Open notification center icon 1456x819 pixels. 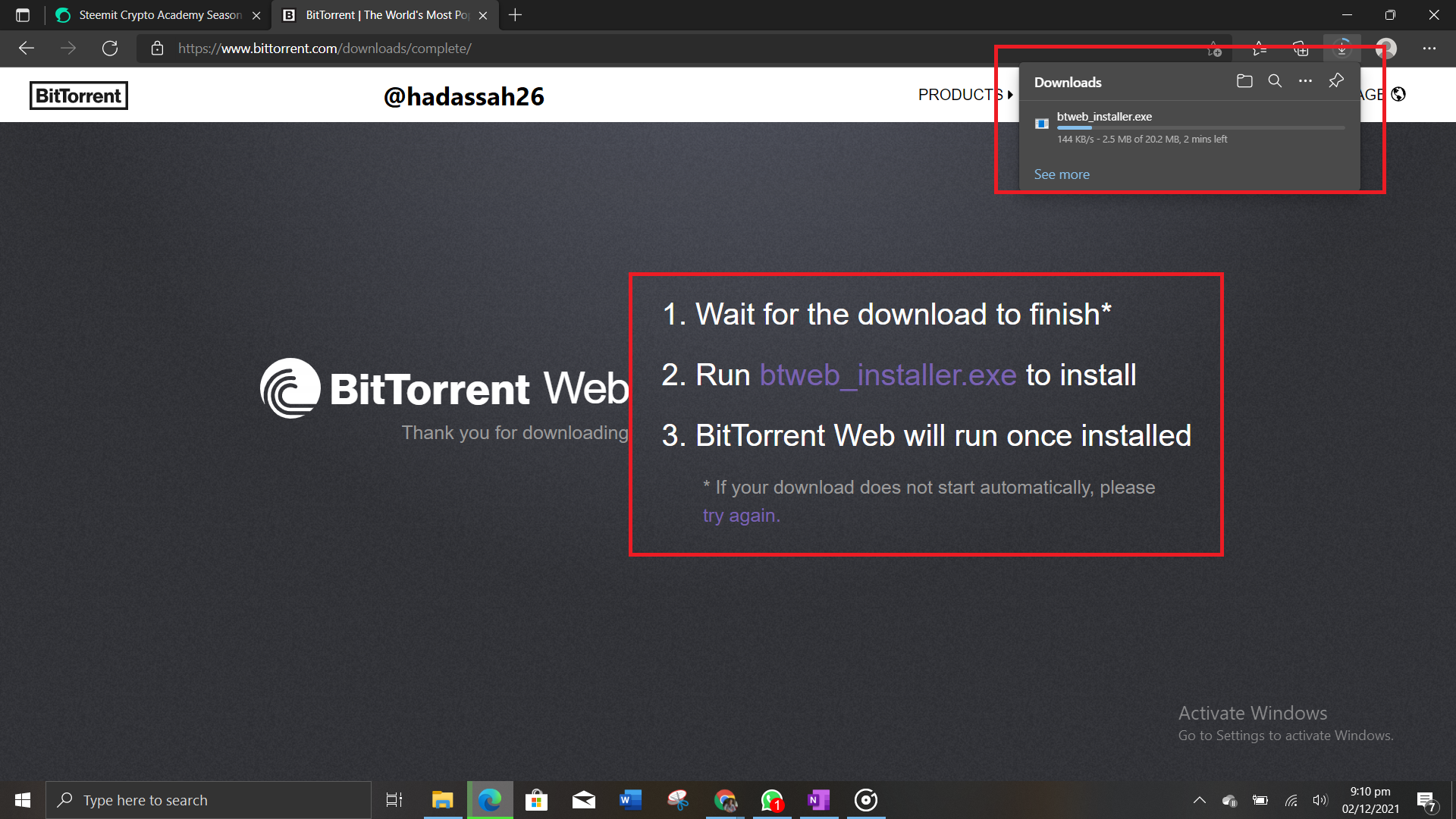coord(1426,801)
